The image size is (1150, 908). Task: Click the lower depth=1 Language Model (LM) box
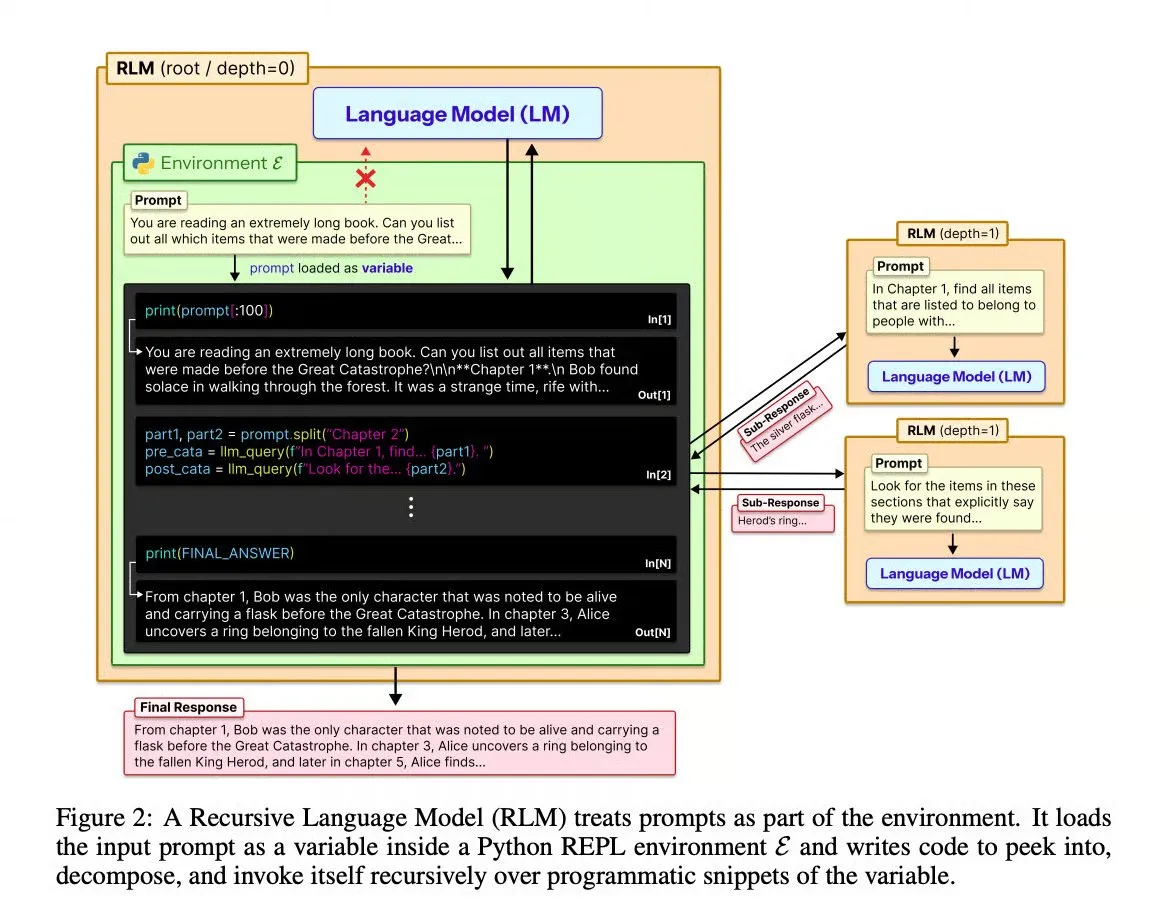tap(955, 574)
